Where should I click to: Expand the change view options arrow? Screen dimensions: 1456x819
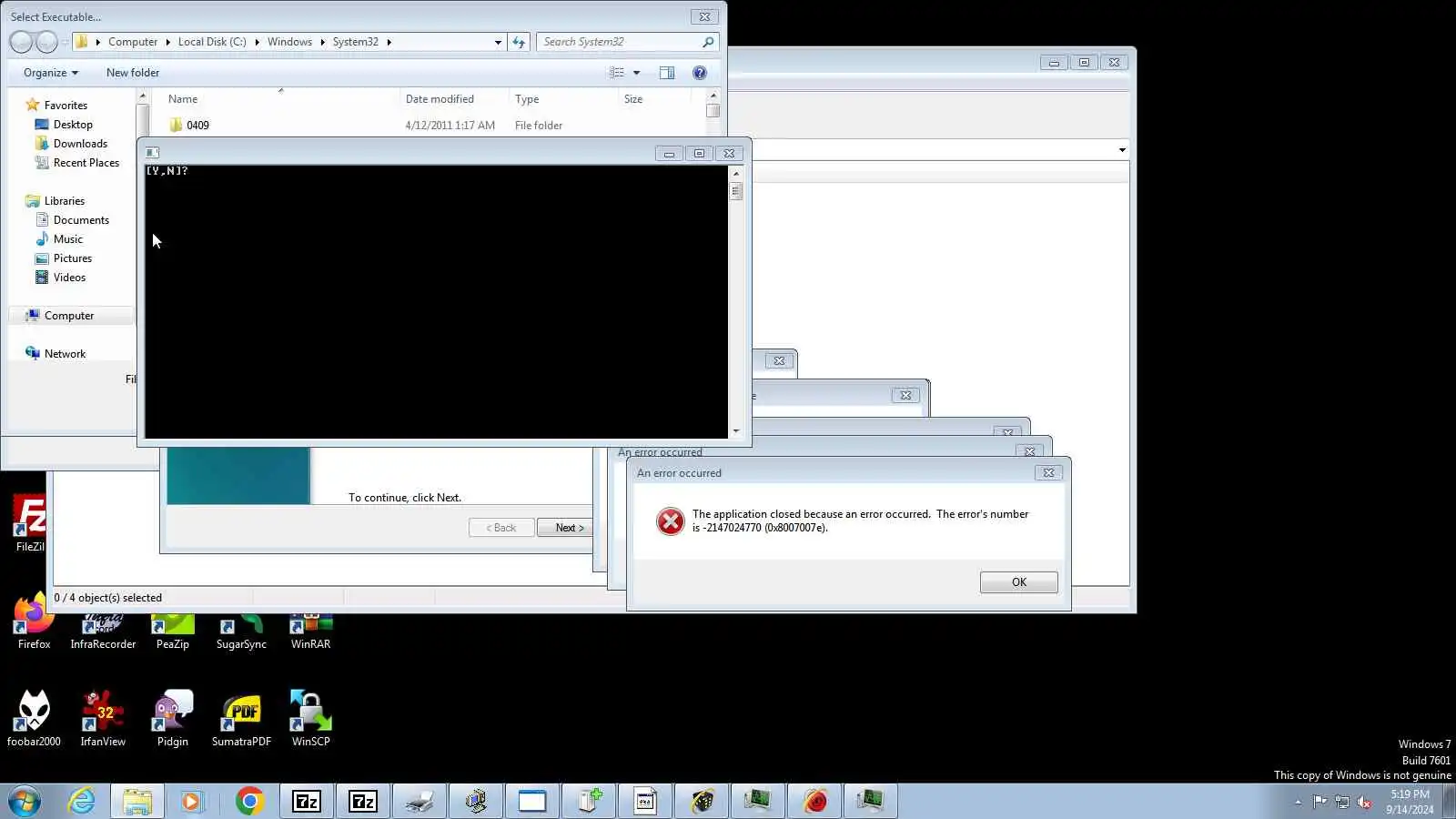pyautogui.click(x=636, y=73)
